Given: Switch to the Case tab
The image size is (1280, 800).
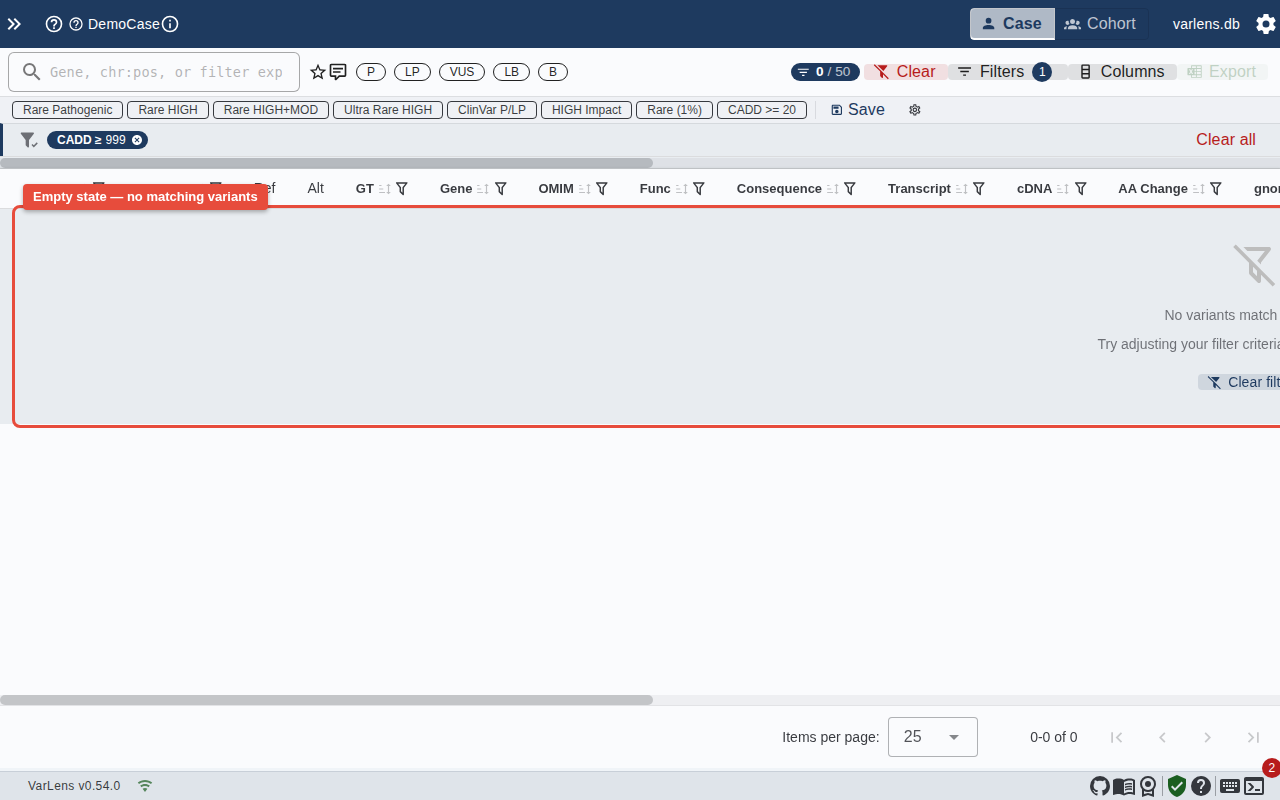Looking at the screenshot, I should [1012, 24].
